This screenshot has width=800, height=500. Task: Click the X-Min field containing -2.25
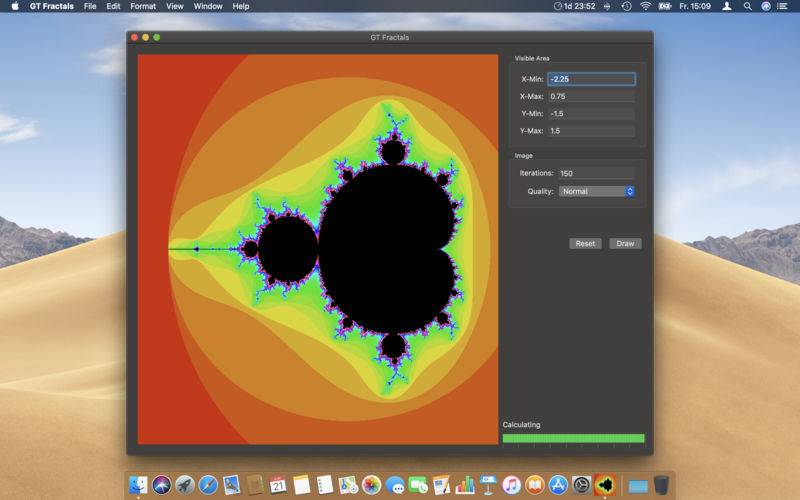pyautogui.click(x=591, y=79)
